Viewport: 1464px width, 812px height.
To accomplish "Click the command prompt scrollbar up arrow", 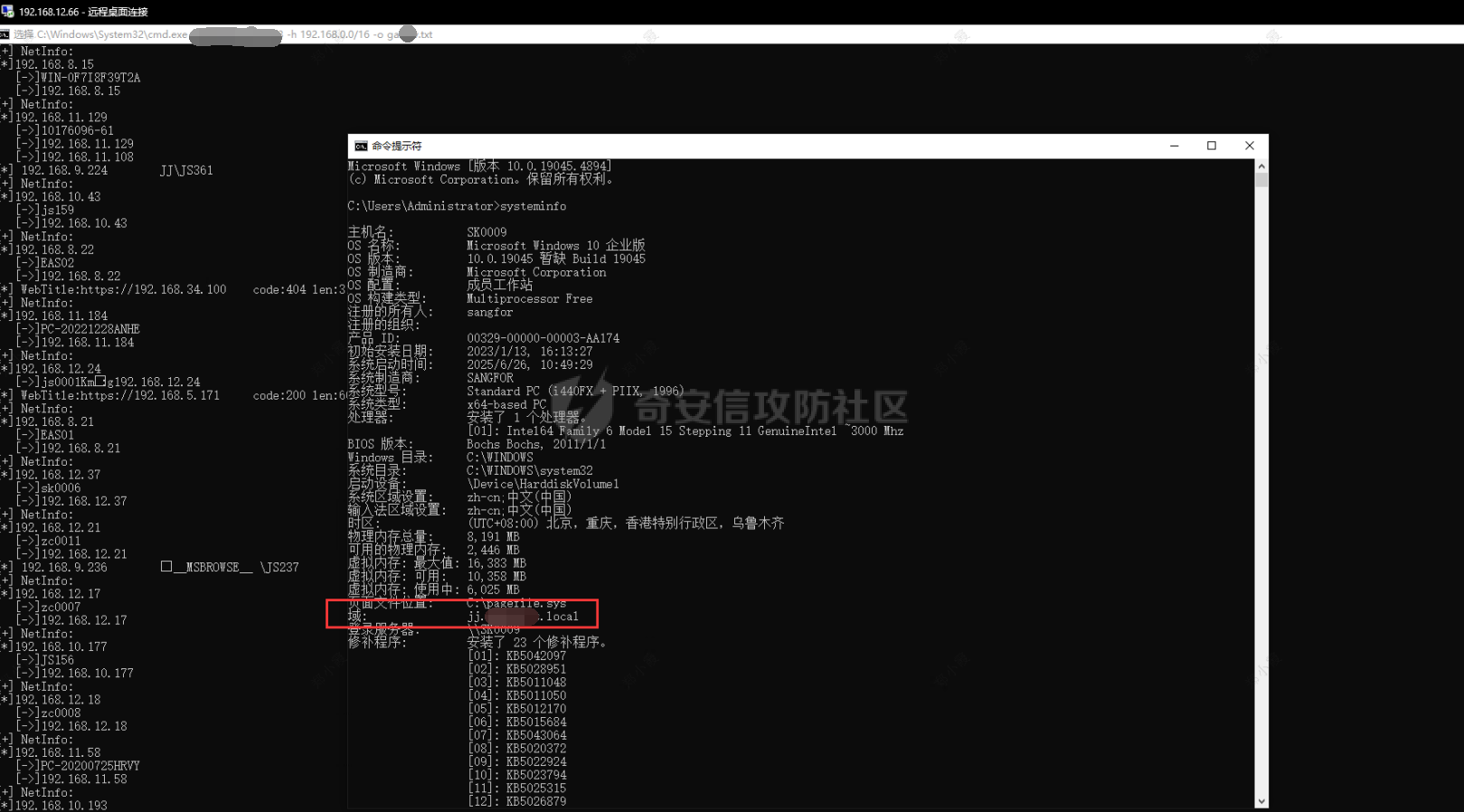I will click(1261, 166).
